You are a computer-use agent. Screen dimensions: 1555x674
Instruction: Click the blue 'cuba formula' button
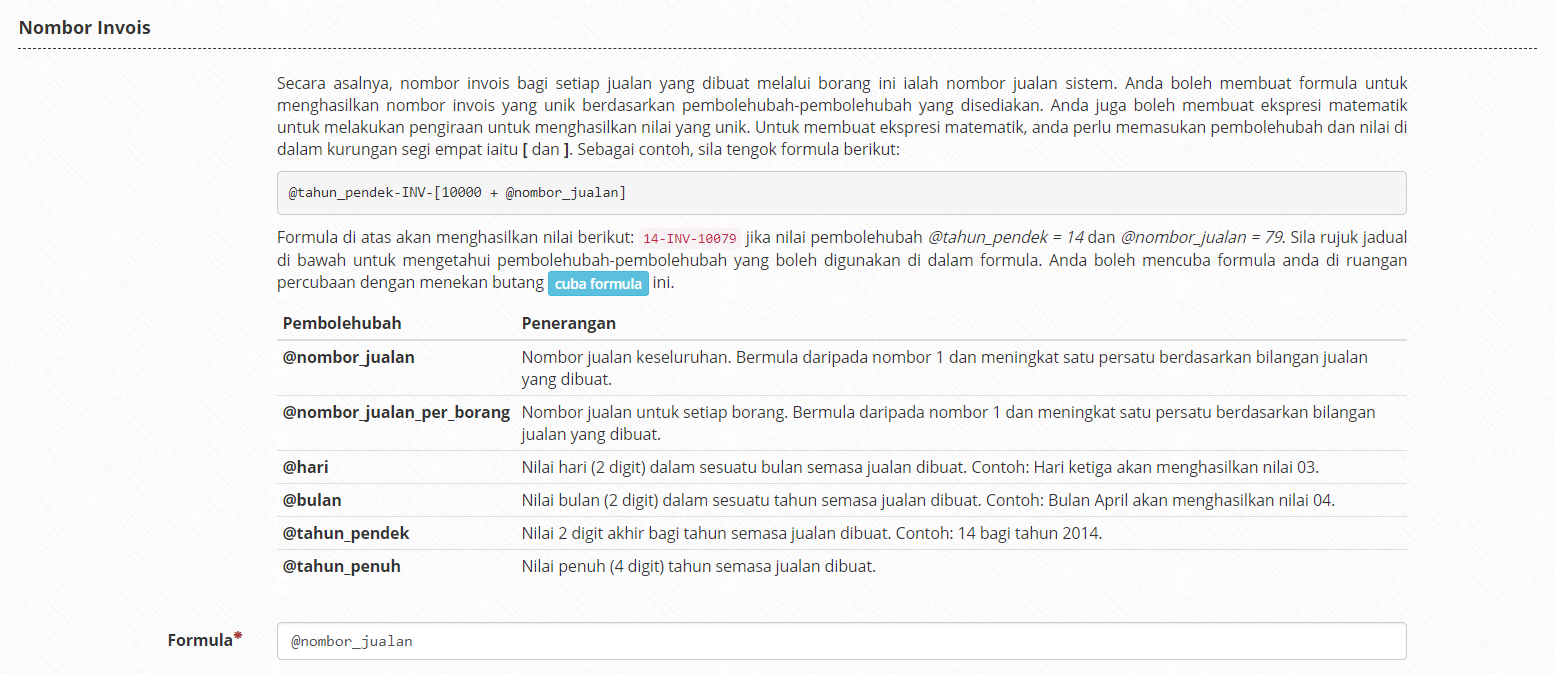[597, 283]
